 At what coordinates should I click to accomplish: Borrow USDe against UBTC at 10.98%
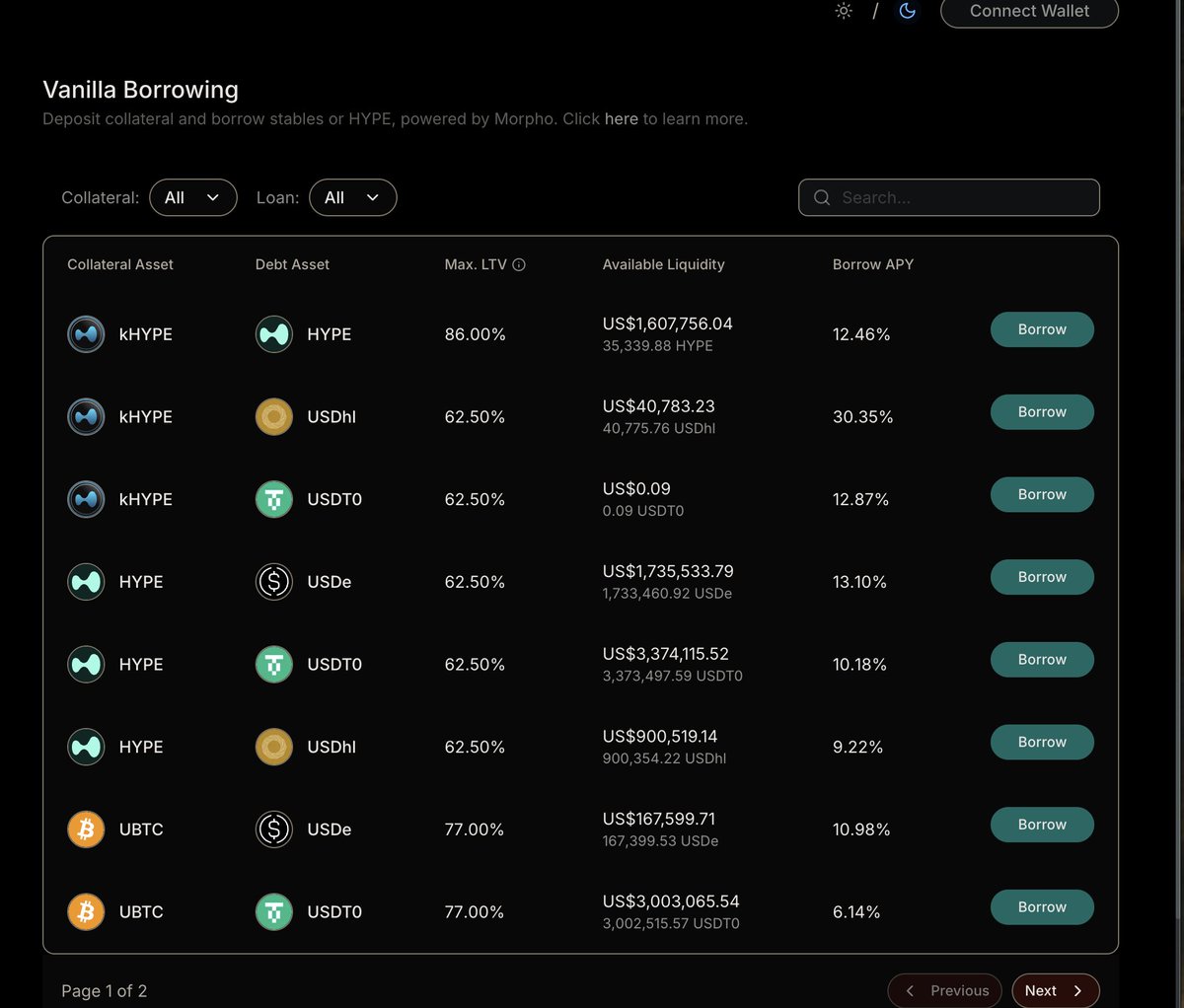tap(1042, 825)
